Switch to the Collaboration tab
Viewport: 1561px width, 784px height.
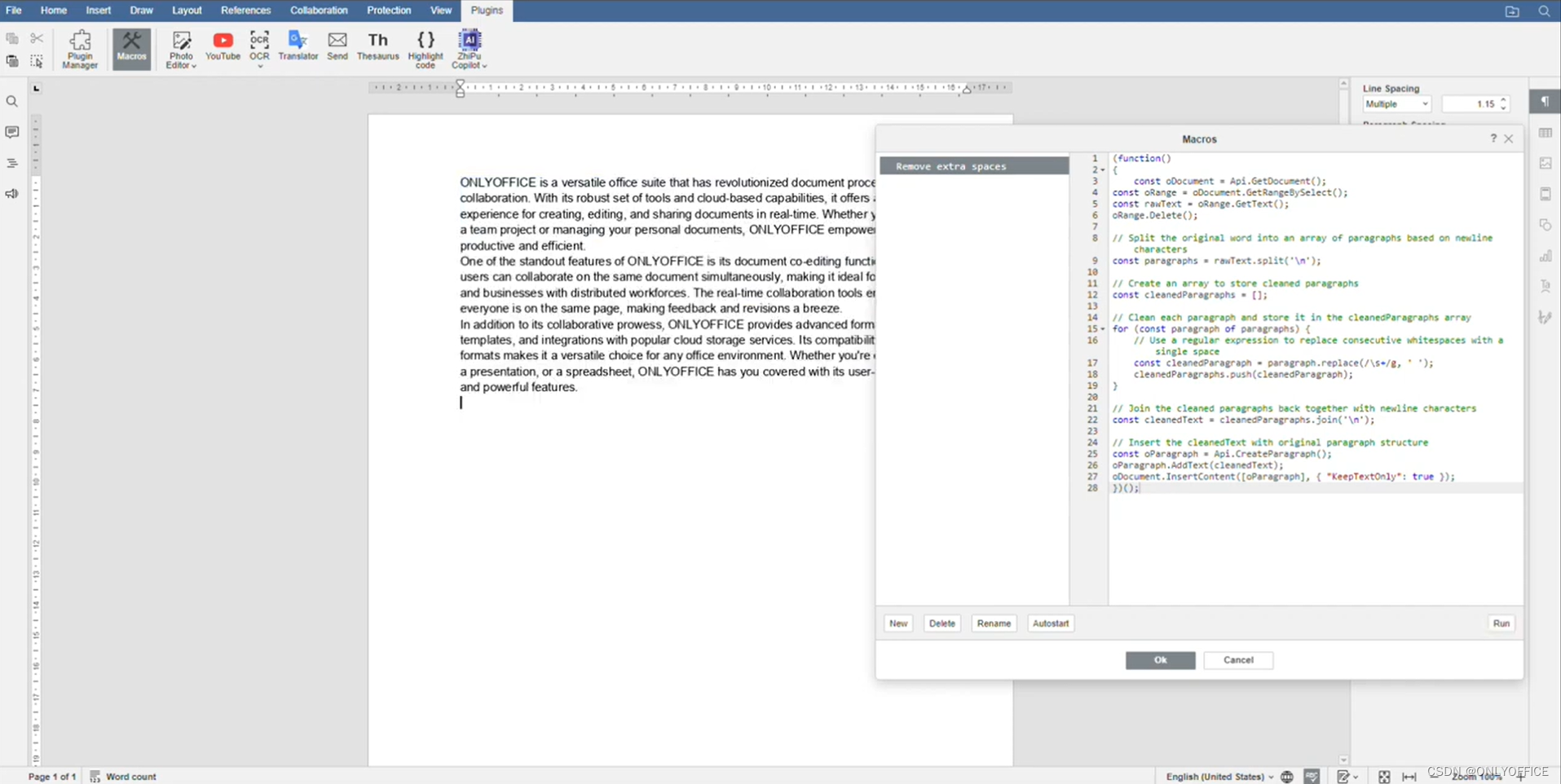point(319,11)
